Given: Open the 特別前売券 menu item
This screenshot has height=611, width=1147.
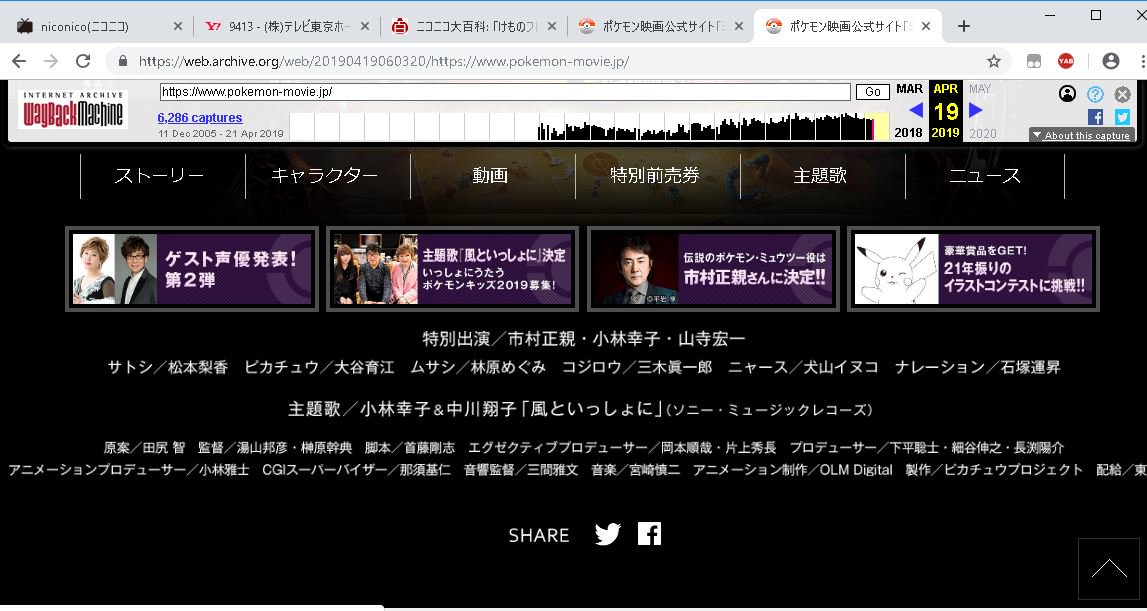Looking at the screenshot, I should point(655,176).
